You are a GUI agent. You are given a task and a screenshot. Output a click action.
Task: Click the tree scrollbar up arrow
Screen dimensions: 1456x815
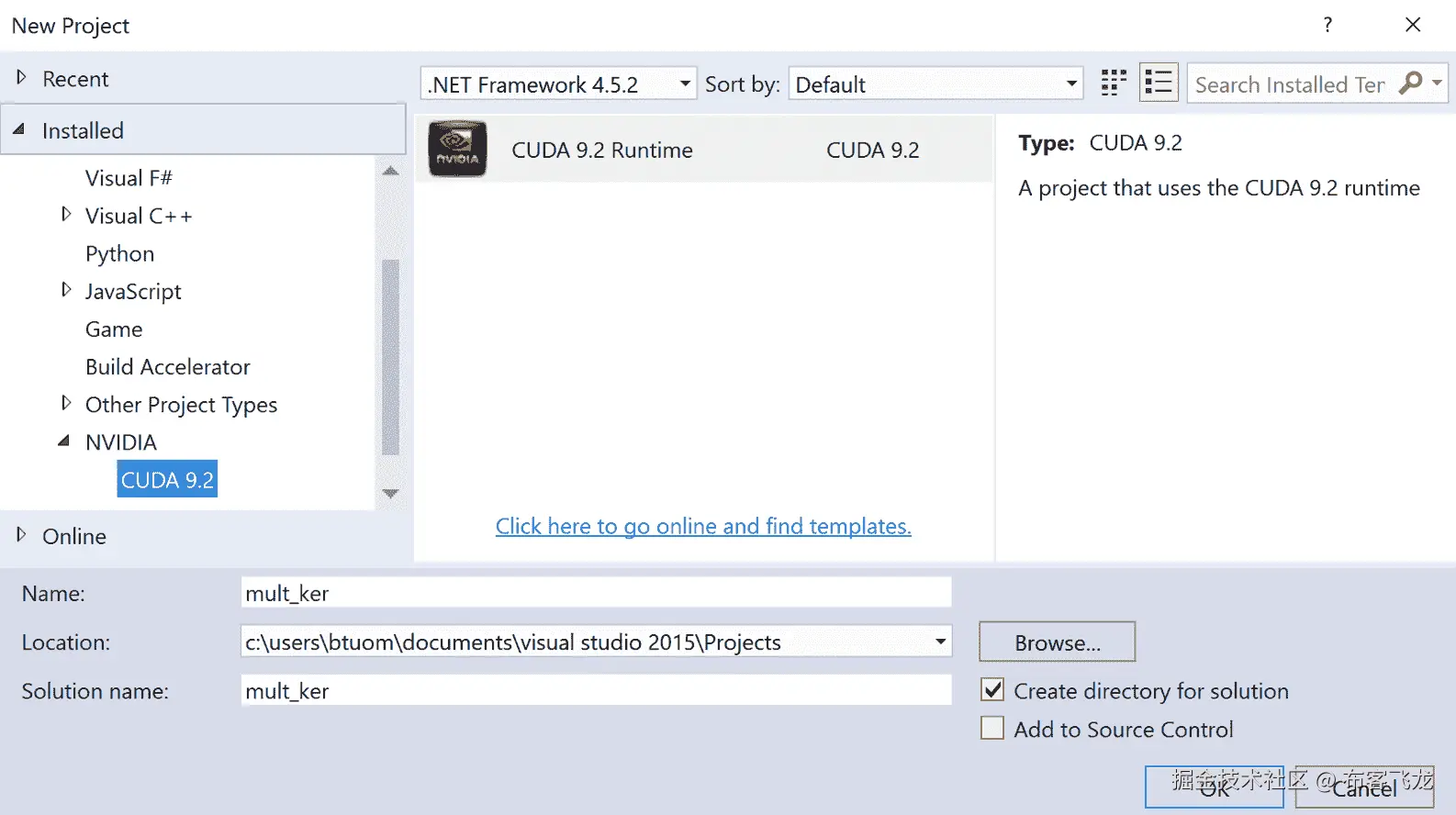click(x=390, y=171)
